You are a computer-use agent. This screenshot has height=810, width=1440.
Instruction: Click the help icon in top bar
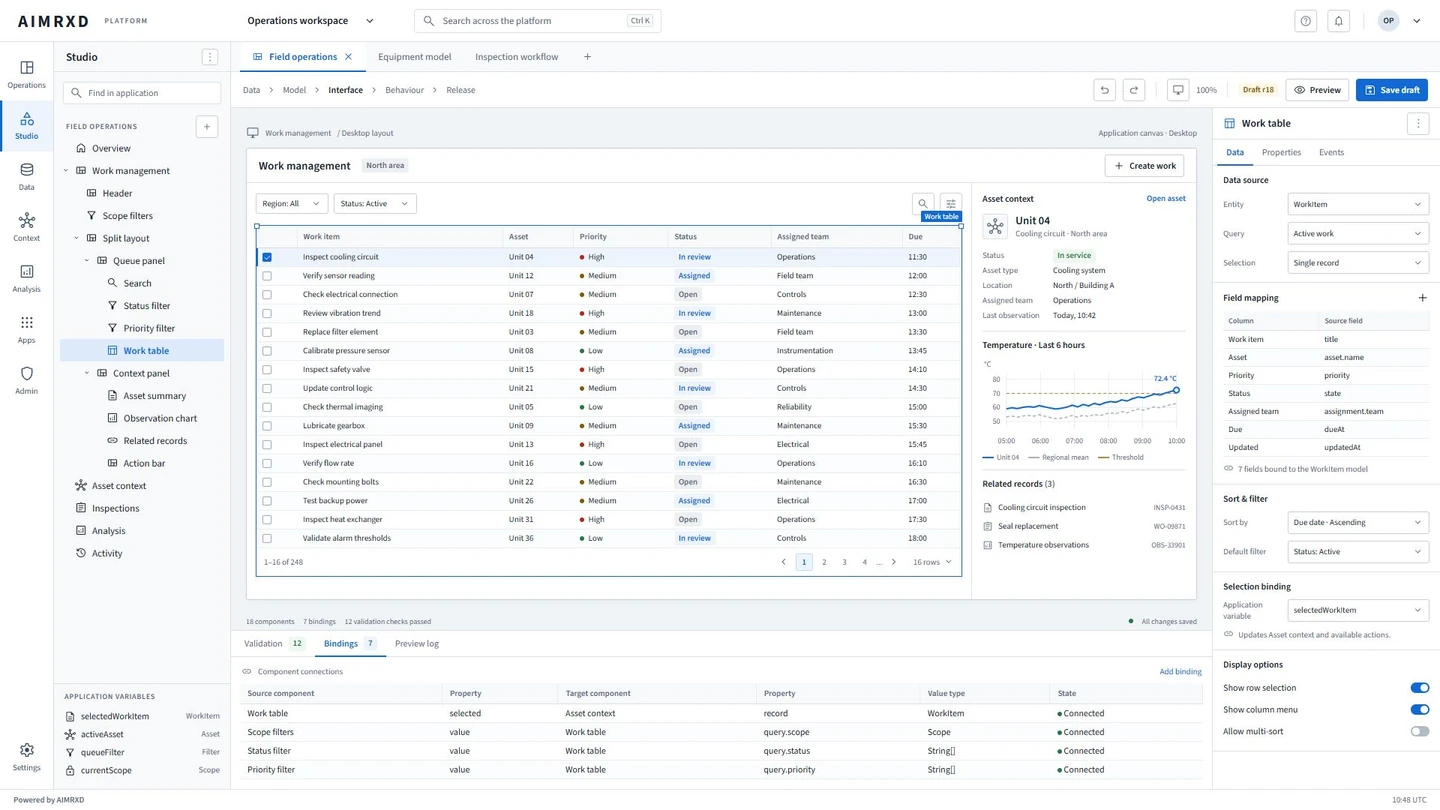point(1305,21)
